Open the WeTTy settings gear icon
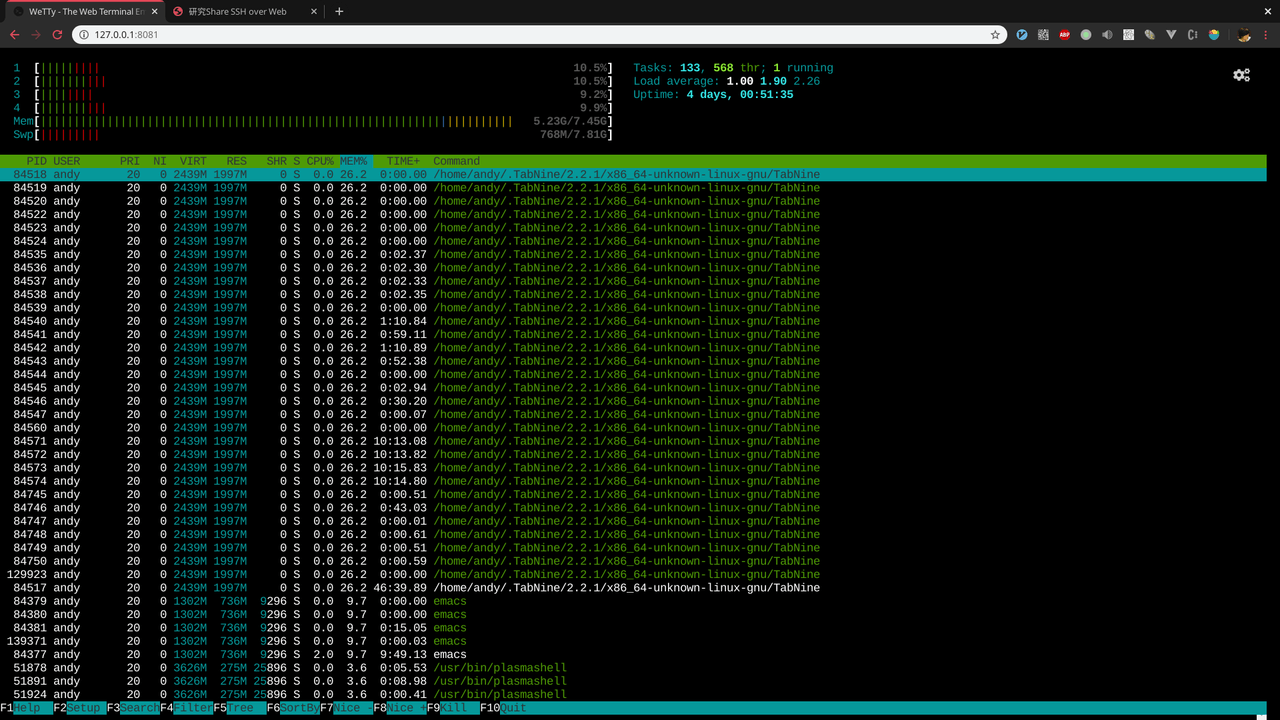 click(1241, 75)
